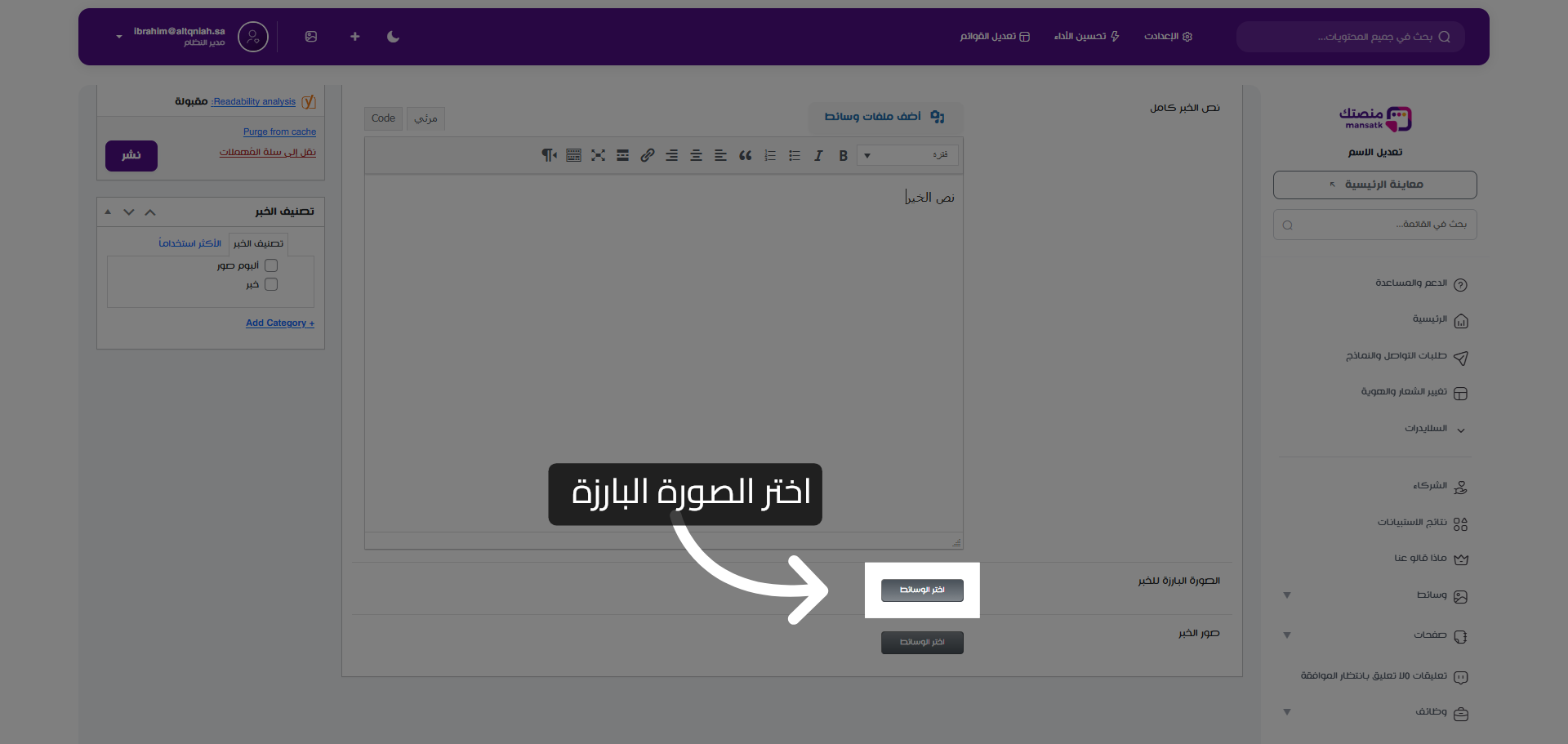This screenshot has width=1568, height=744.
Task: Open the Purge from cache link
Action: tap(279, 131)
